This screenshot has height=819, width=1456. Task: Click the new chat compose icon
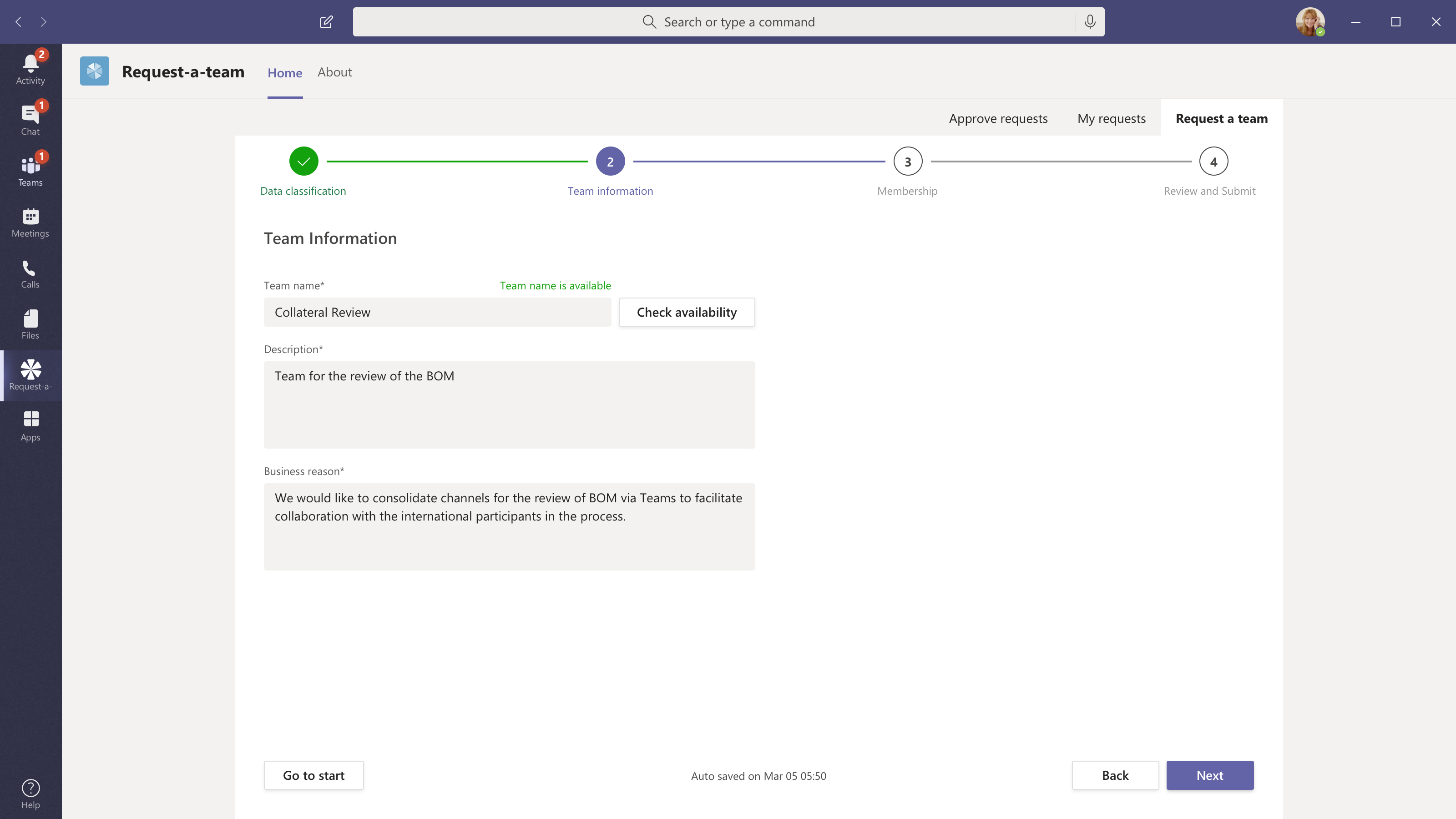point(326,22)
